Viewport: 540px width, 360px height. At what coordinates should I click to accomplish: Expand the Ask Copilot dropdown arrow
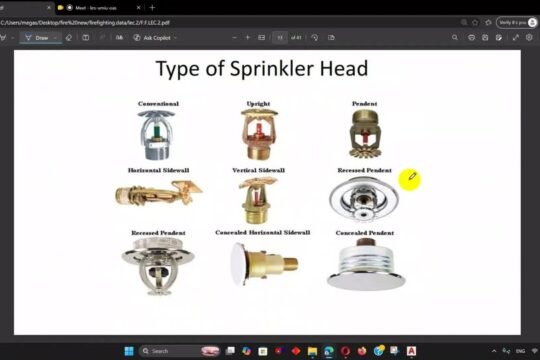click(175, 38)
